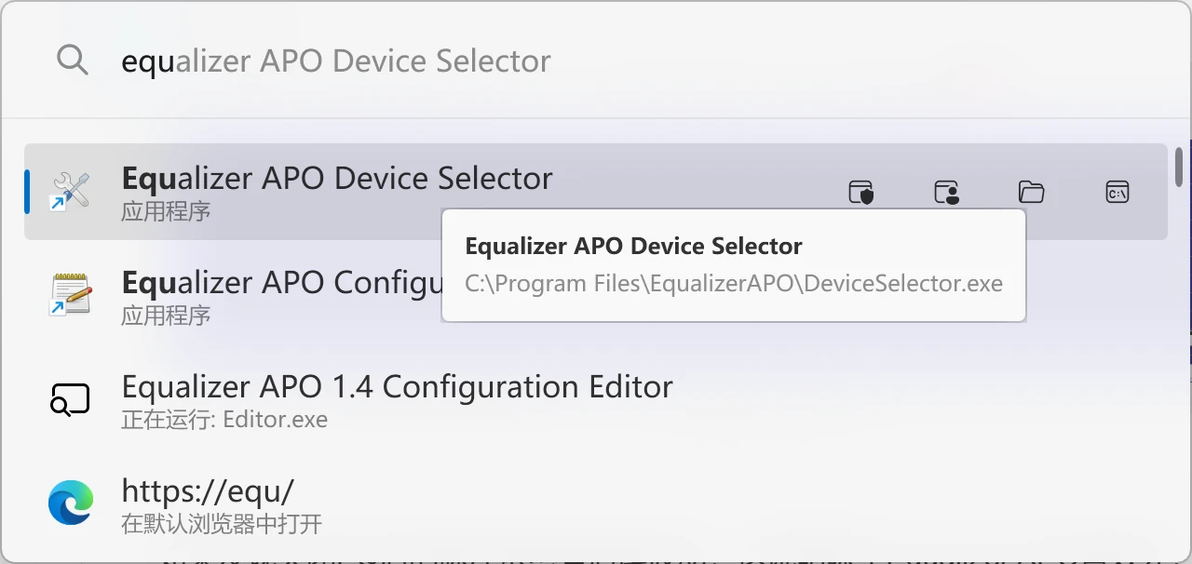Open https://equ/ in default browser
Viewport: 1192px width, 564px height.
(x=208, y=491)
